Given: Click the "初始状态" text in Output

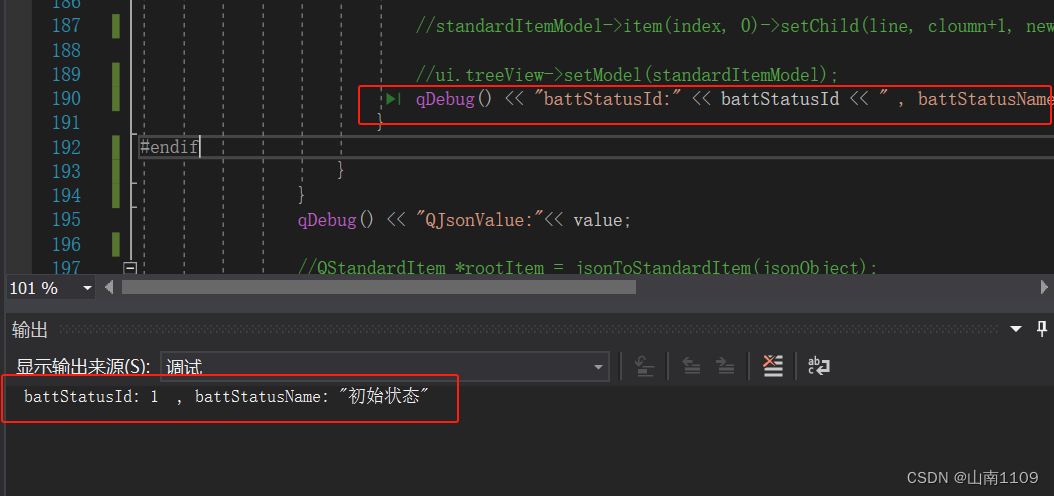Looking at the screenshot, I should point(385,397).
